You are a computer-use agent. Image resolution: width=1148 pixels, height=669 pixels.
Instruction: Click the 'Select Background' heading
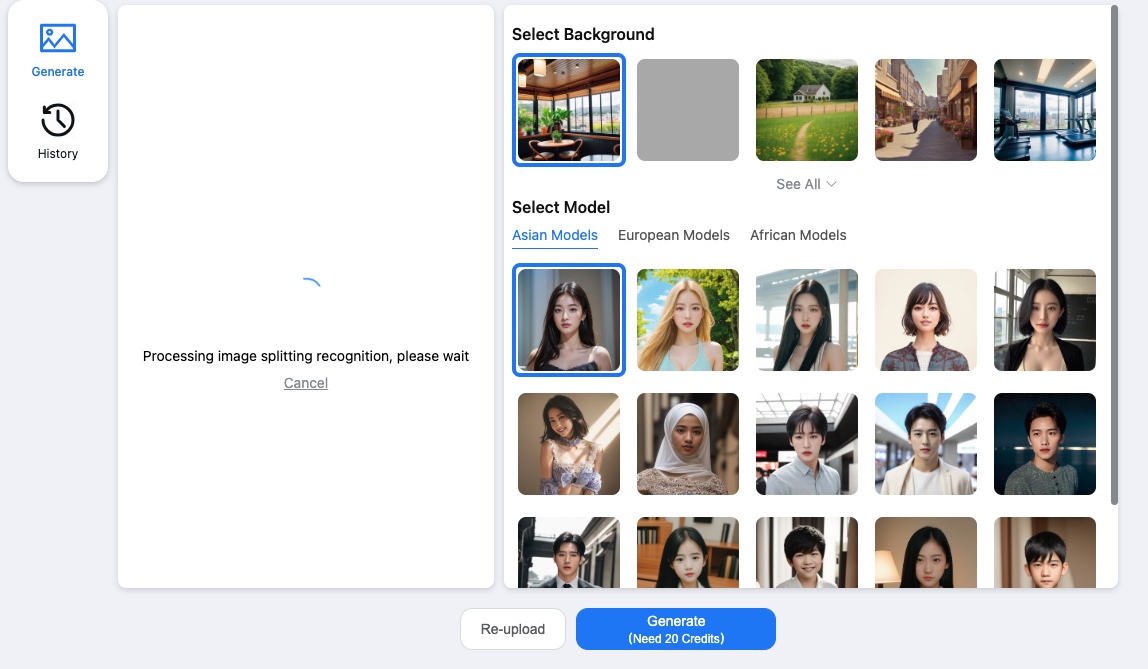click(583, 34)
